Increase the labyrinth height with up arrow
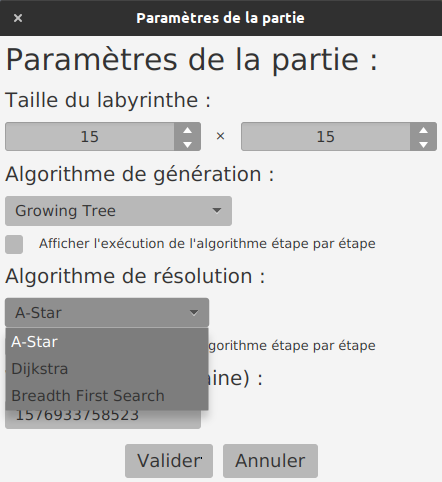This screenshot has width=442, height=482. point(423,130)
